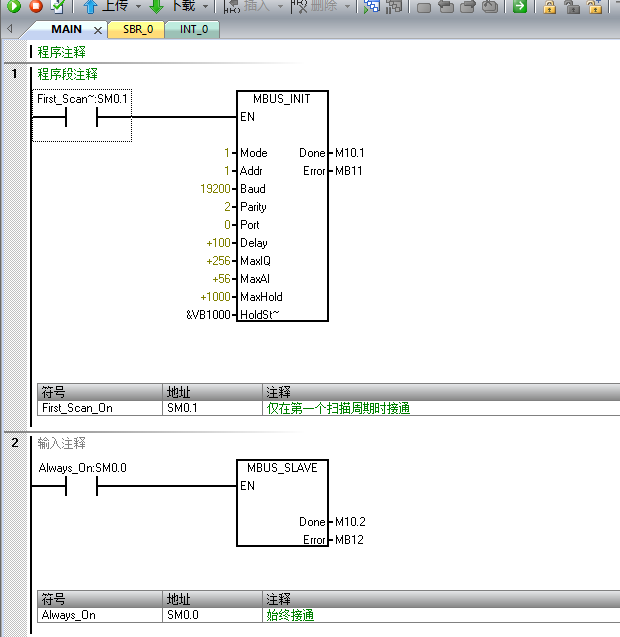Open the Insert (插入) dropdown arrow
620x637 pixels.
[x=280, y=6]
